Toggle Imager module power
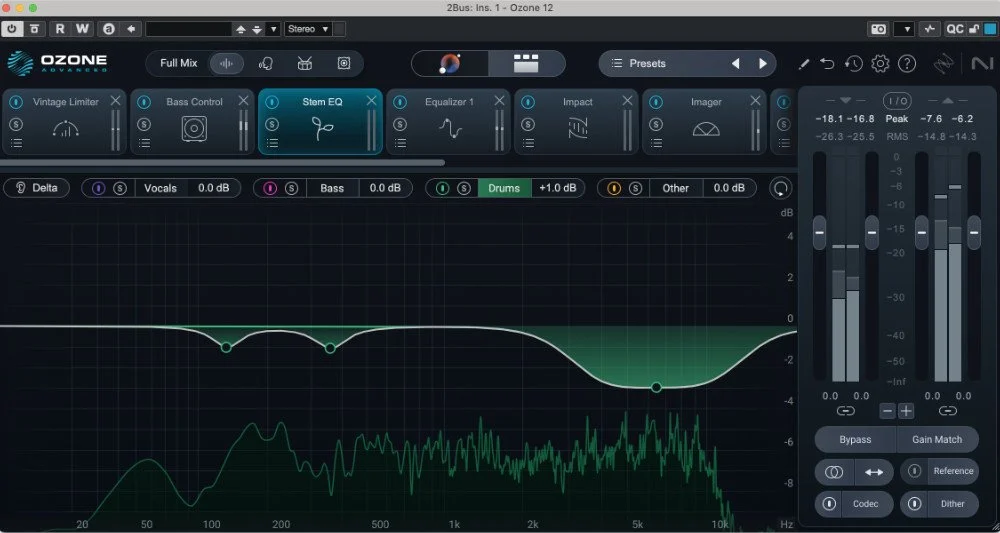 [x=656, y=102]
